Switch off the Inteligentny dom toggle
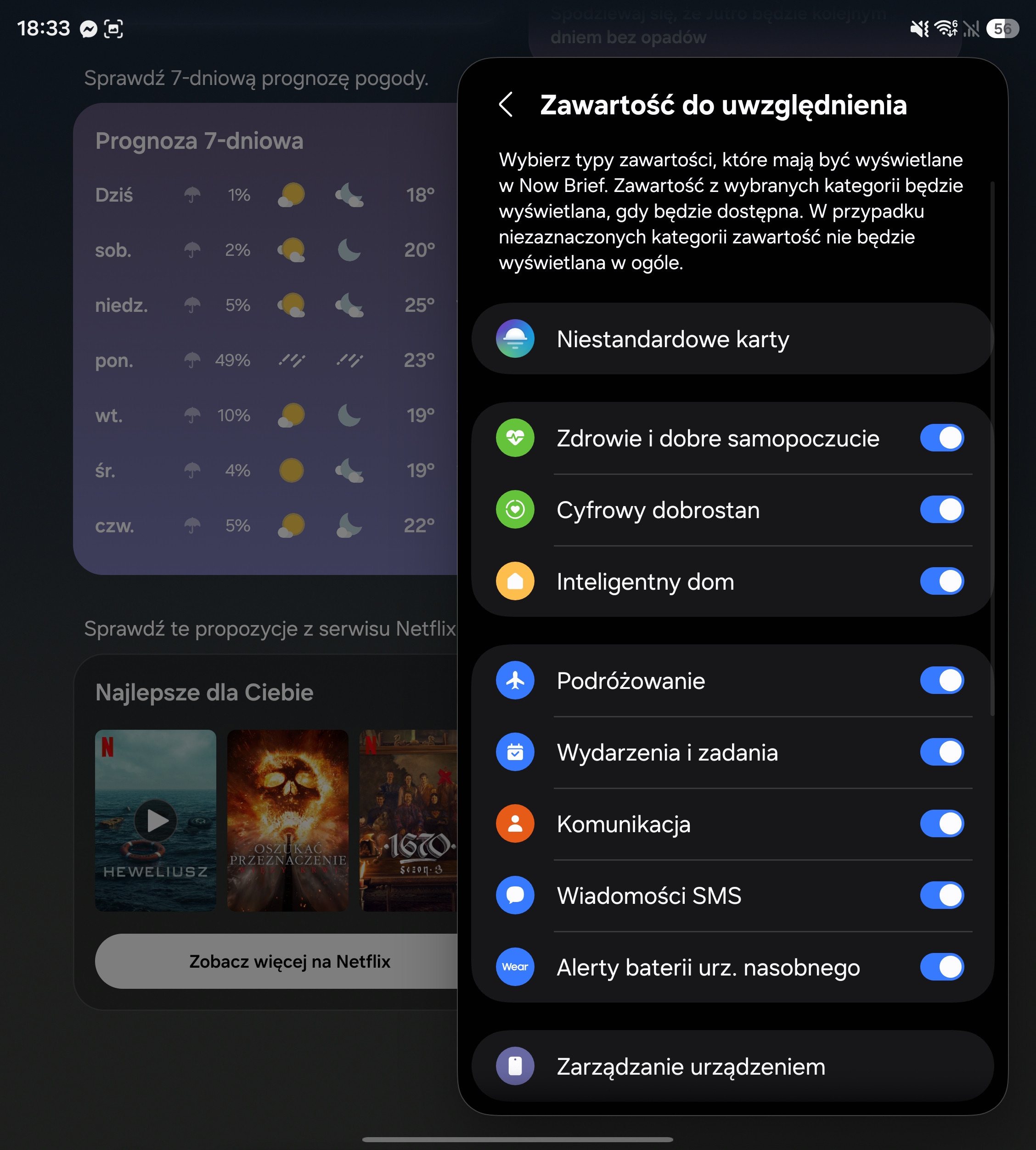 (942, 581)
